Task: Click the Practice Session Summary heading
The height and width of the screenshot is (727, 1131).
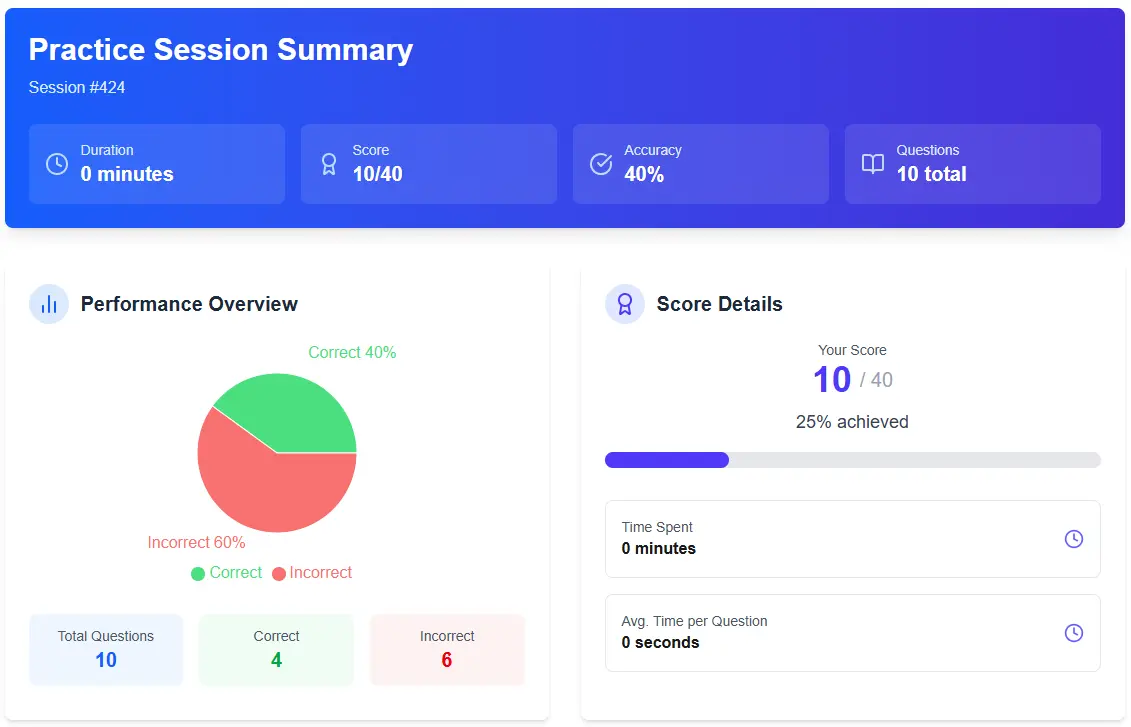Action: pyautogui.click(x=220, y=50)
